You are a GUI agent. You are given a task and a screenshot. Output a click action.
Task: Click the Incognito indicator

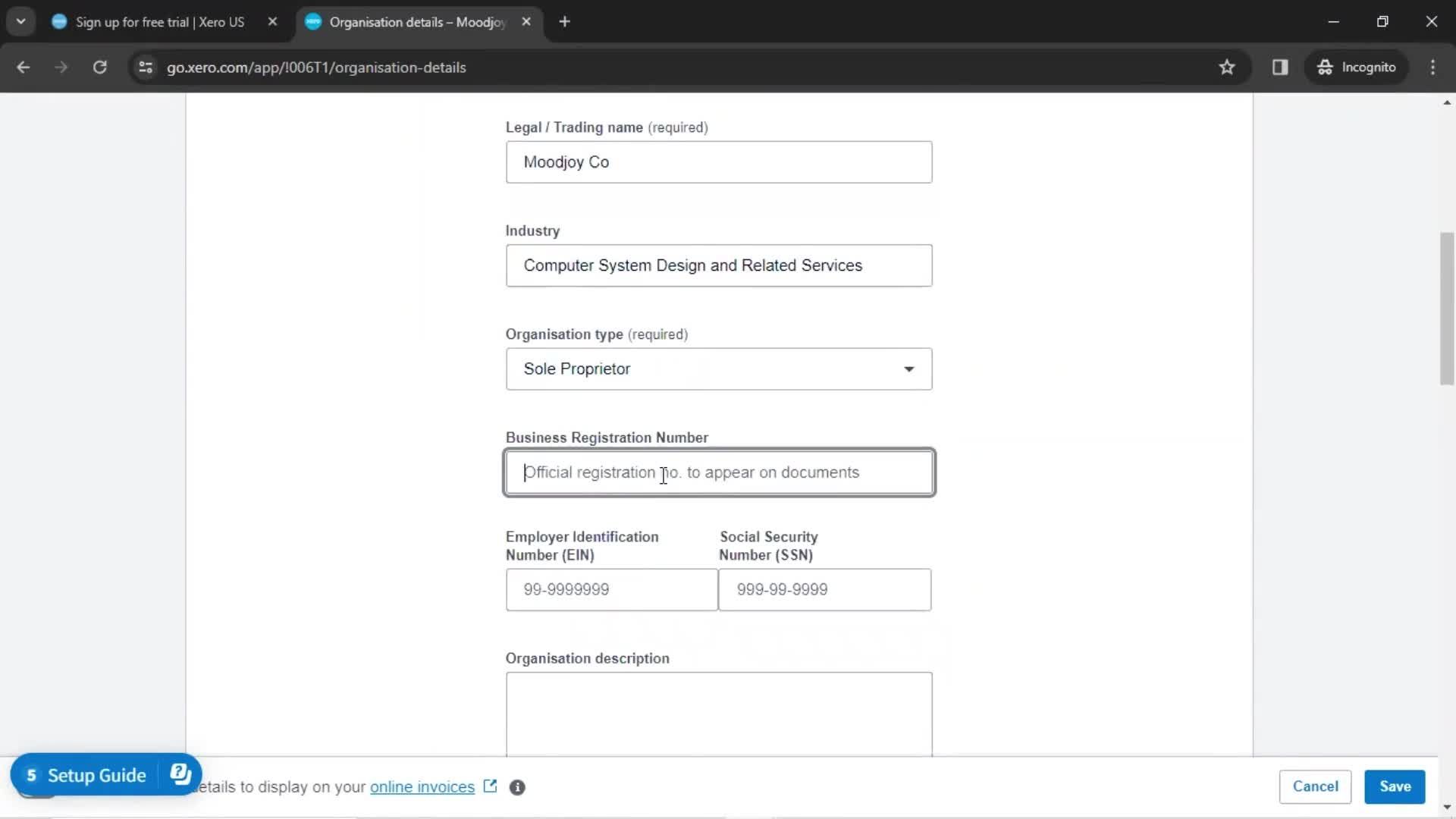[x=1357, y=67]
